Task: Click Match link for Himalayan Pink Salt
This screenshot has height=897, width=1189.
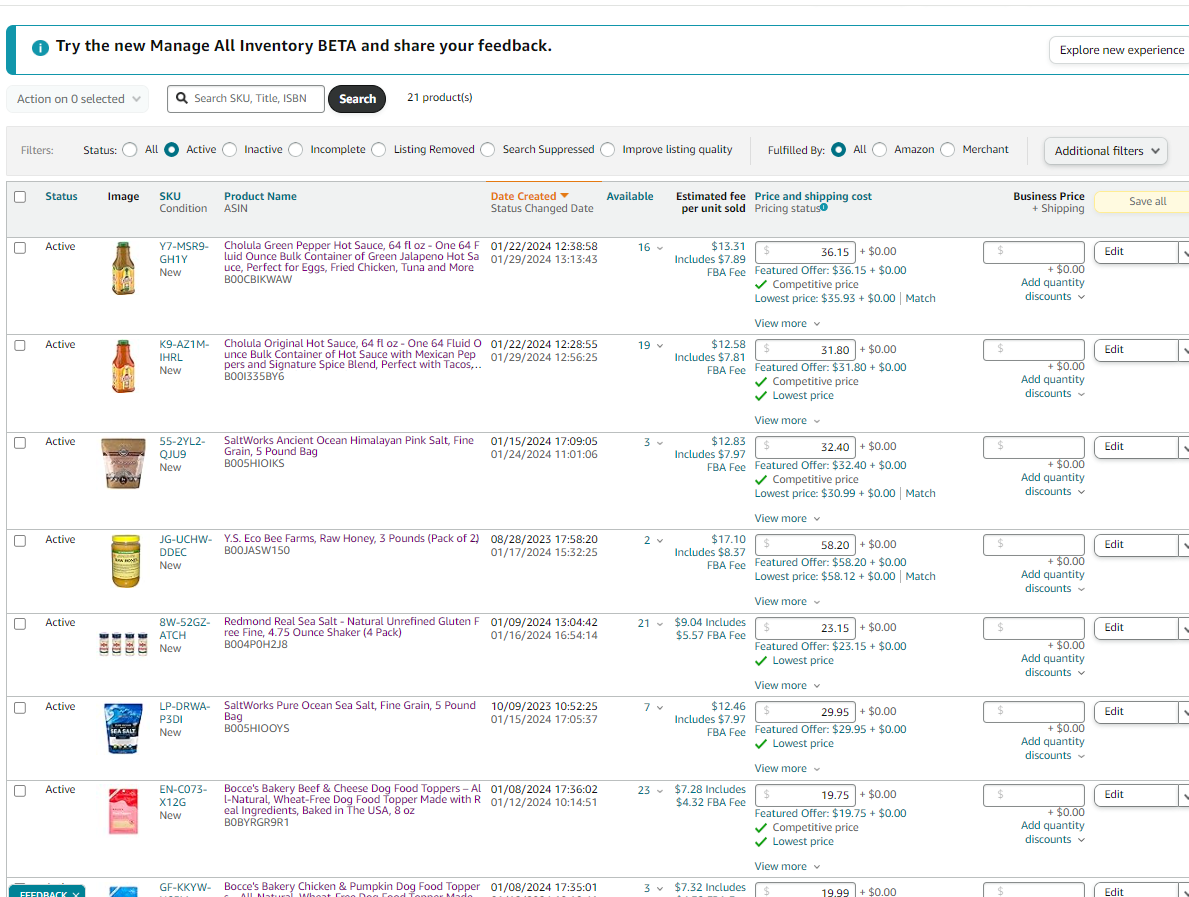Action: coord(920,493)
